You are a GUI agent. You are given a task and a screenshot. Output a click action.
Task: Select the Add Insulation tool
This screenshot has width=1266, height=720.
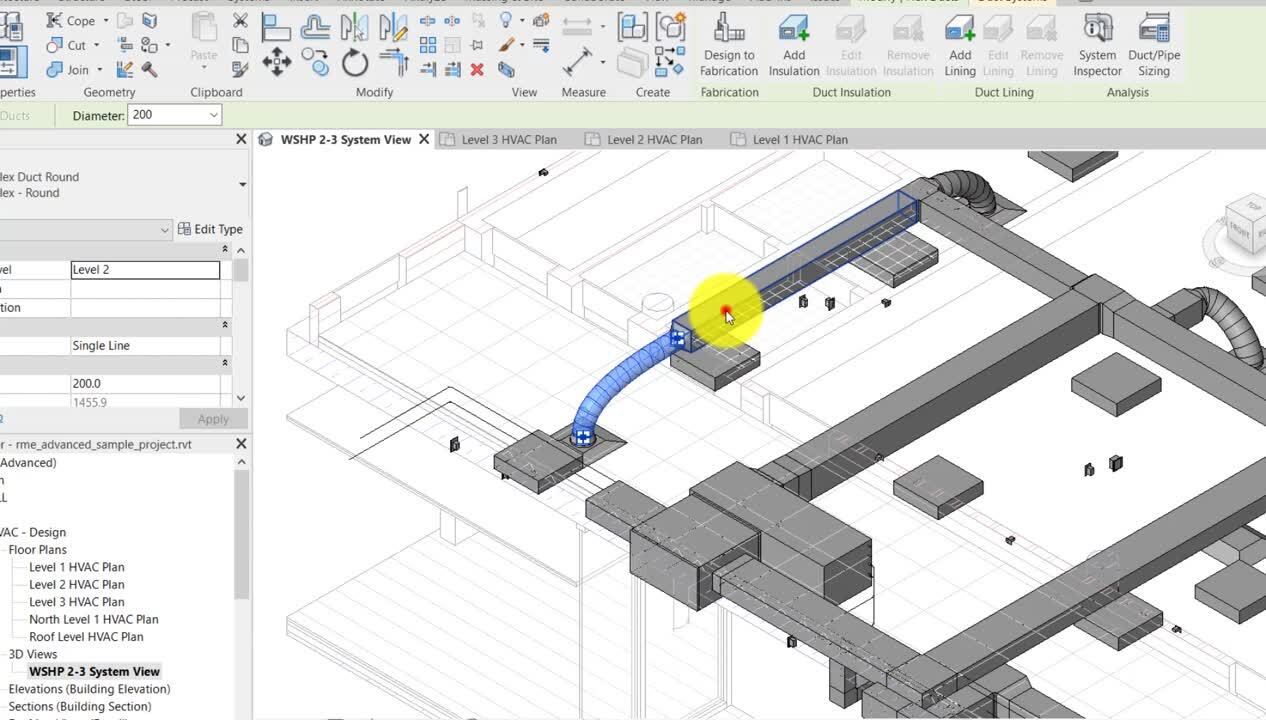793,45
